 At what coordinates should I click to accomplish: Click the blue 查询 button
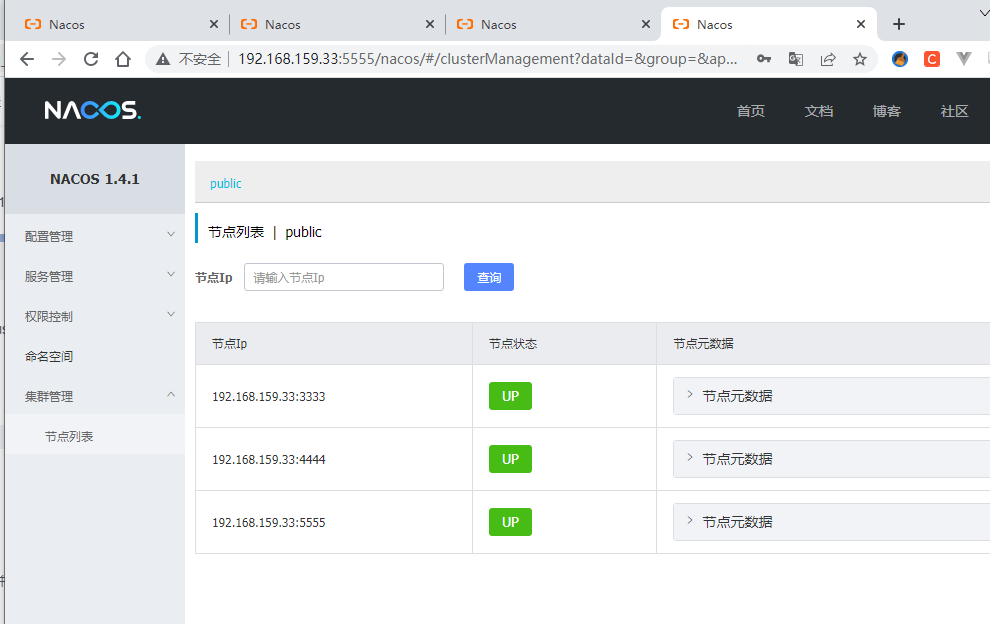[x=489, y=277]
